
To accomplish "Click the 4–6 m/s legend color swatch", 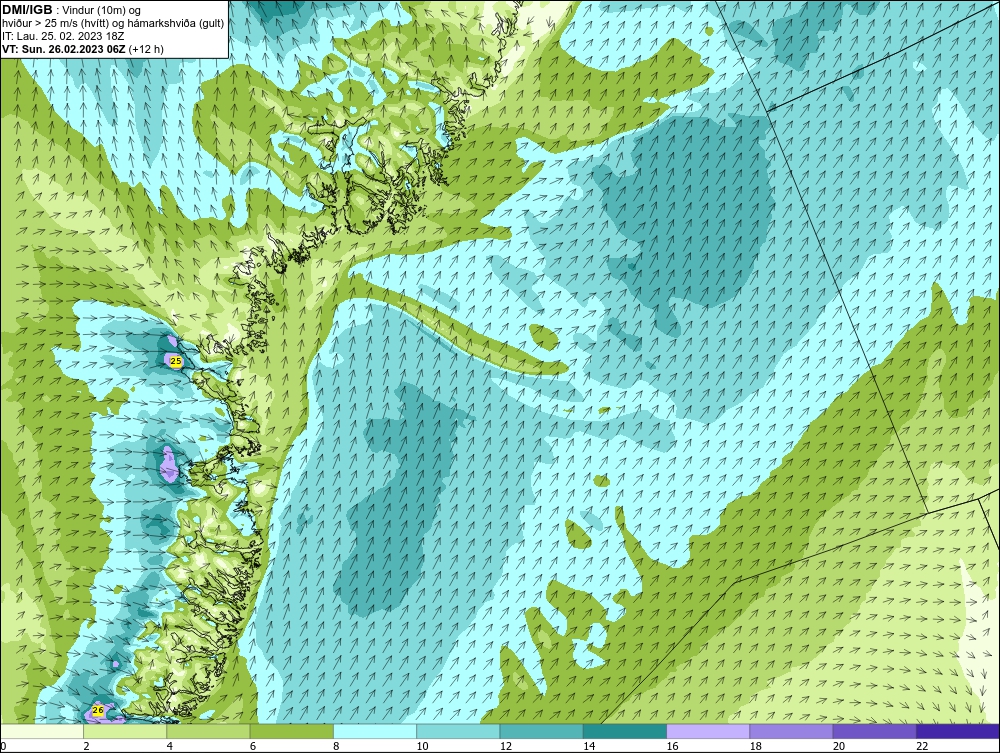I will point(209,731).
